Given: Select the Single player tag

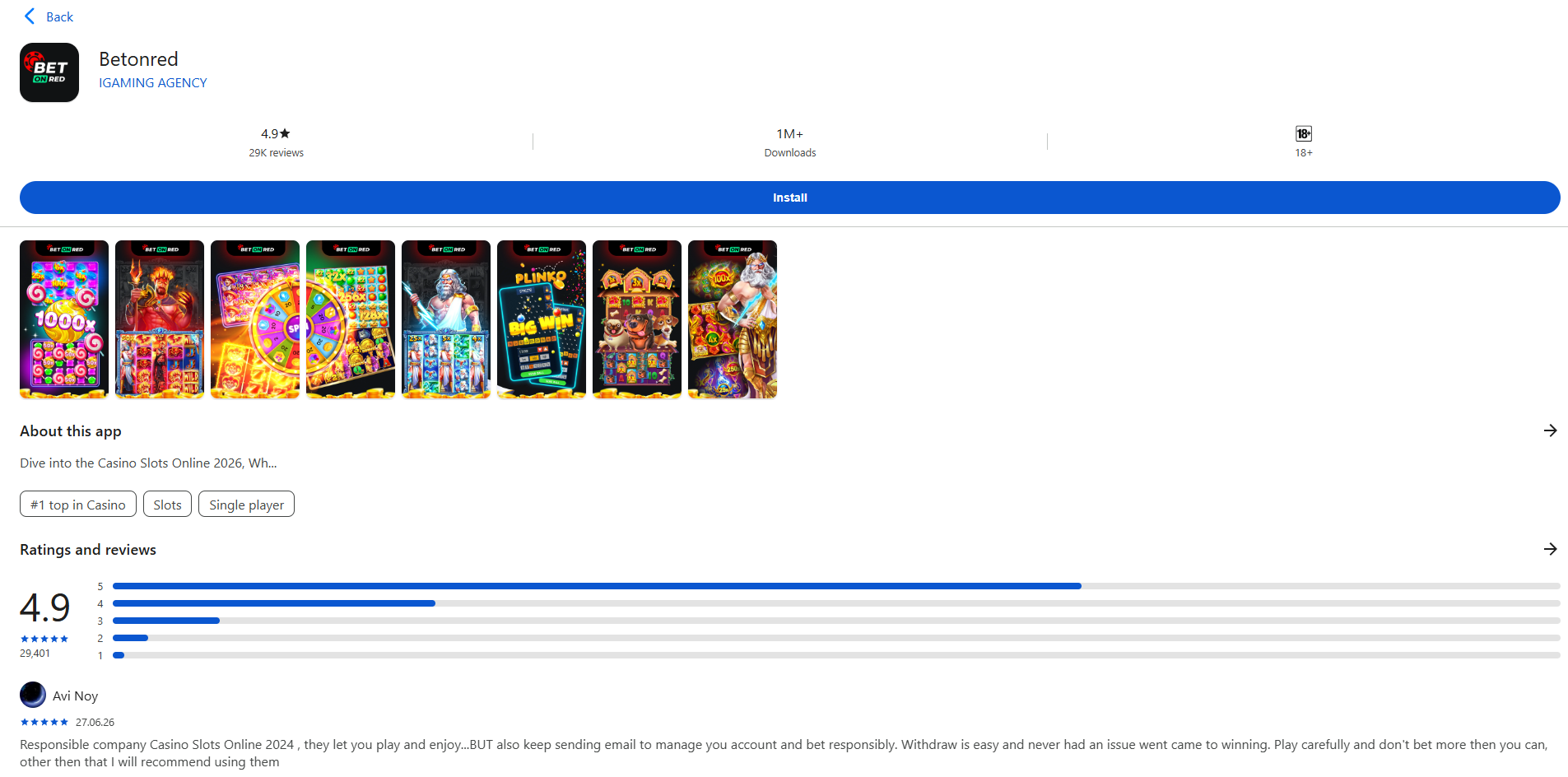Looking at the screenshot, I should point(246,505).
